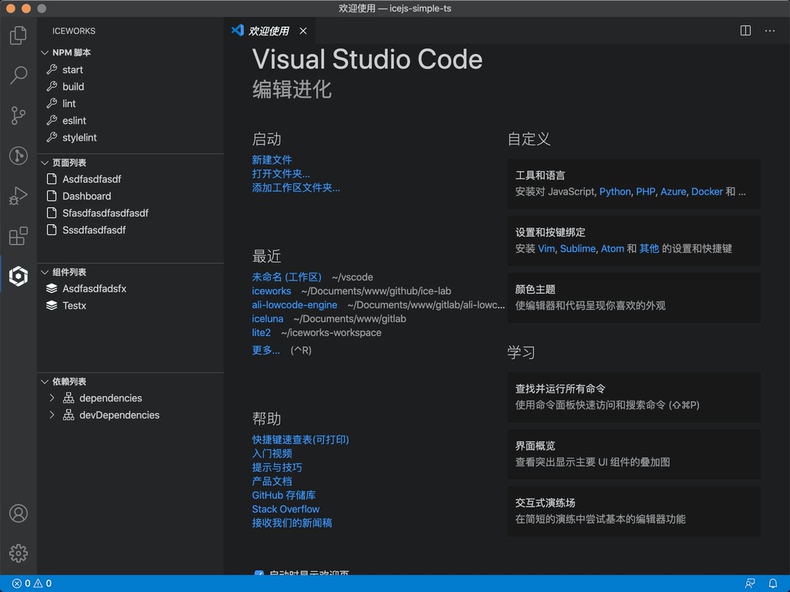Viewport: 790px width, 592px height.
Task: Toggle show welcome page on startup checkbox
Action: (259, 573)
